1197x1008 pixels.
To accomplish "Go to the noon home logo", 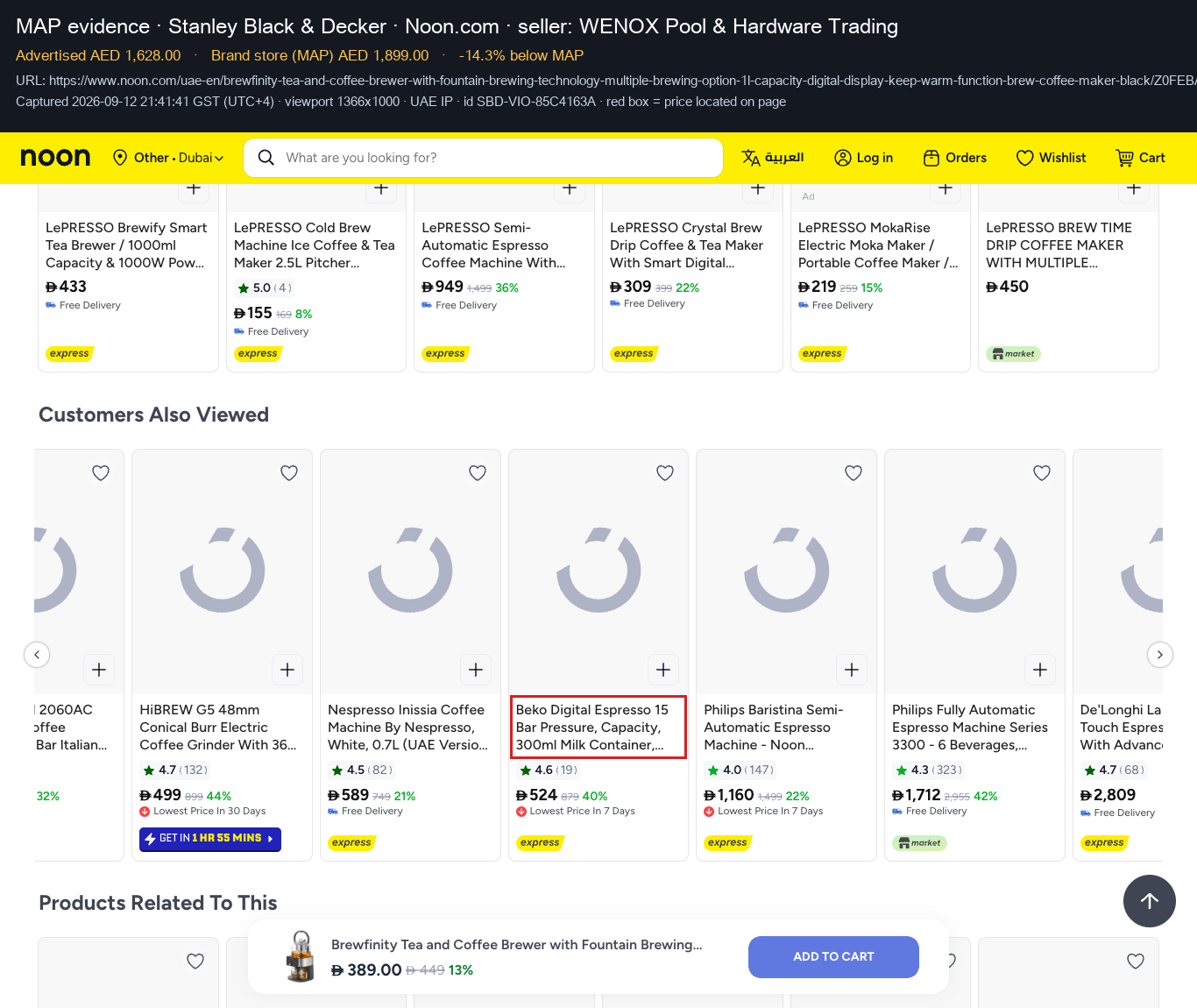I will [x=55, y=158].
